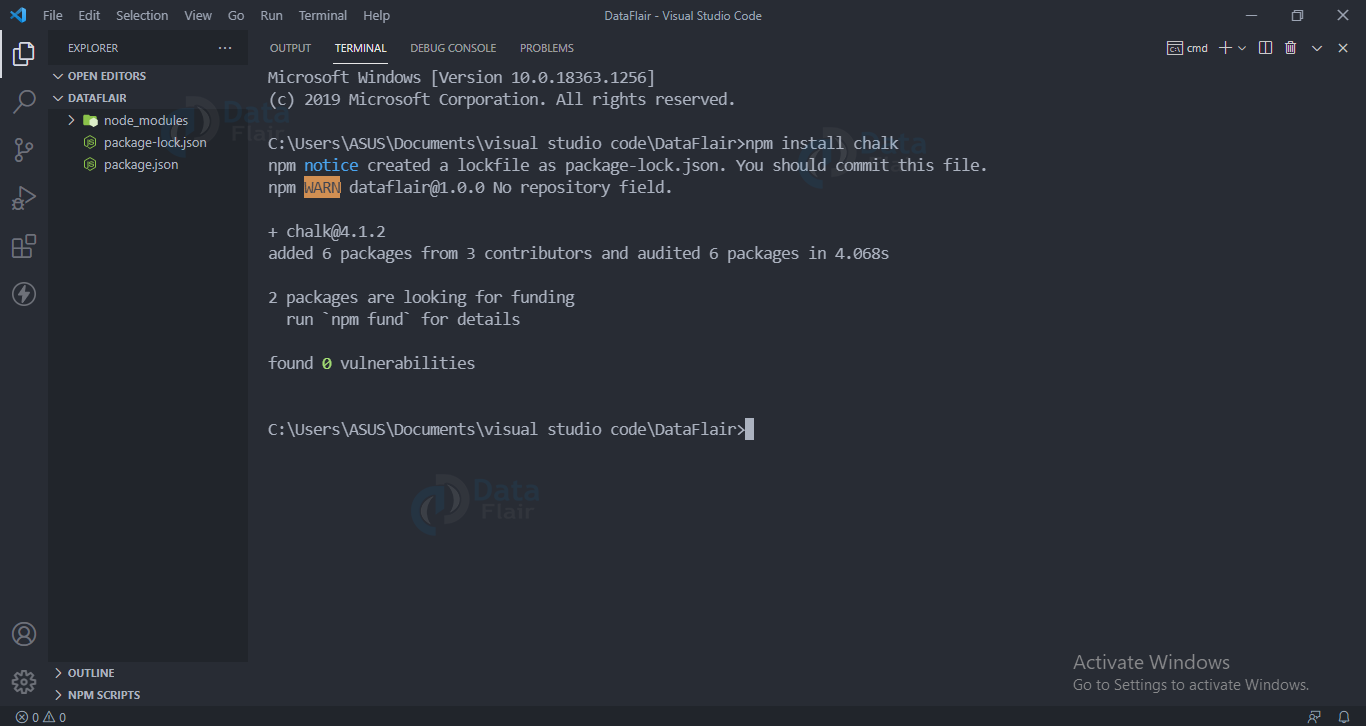Image resolution: width=1366 pixels, height=726 pixels.
Task: Click the "2 packages are looking for funding" line
Action: click(421, 297)
